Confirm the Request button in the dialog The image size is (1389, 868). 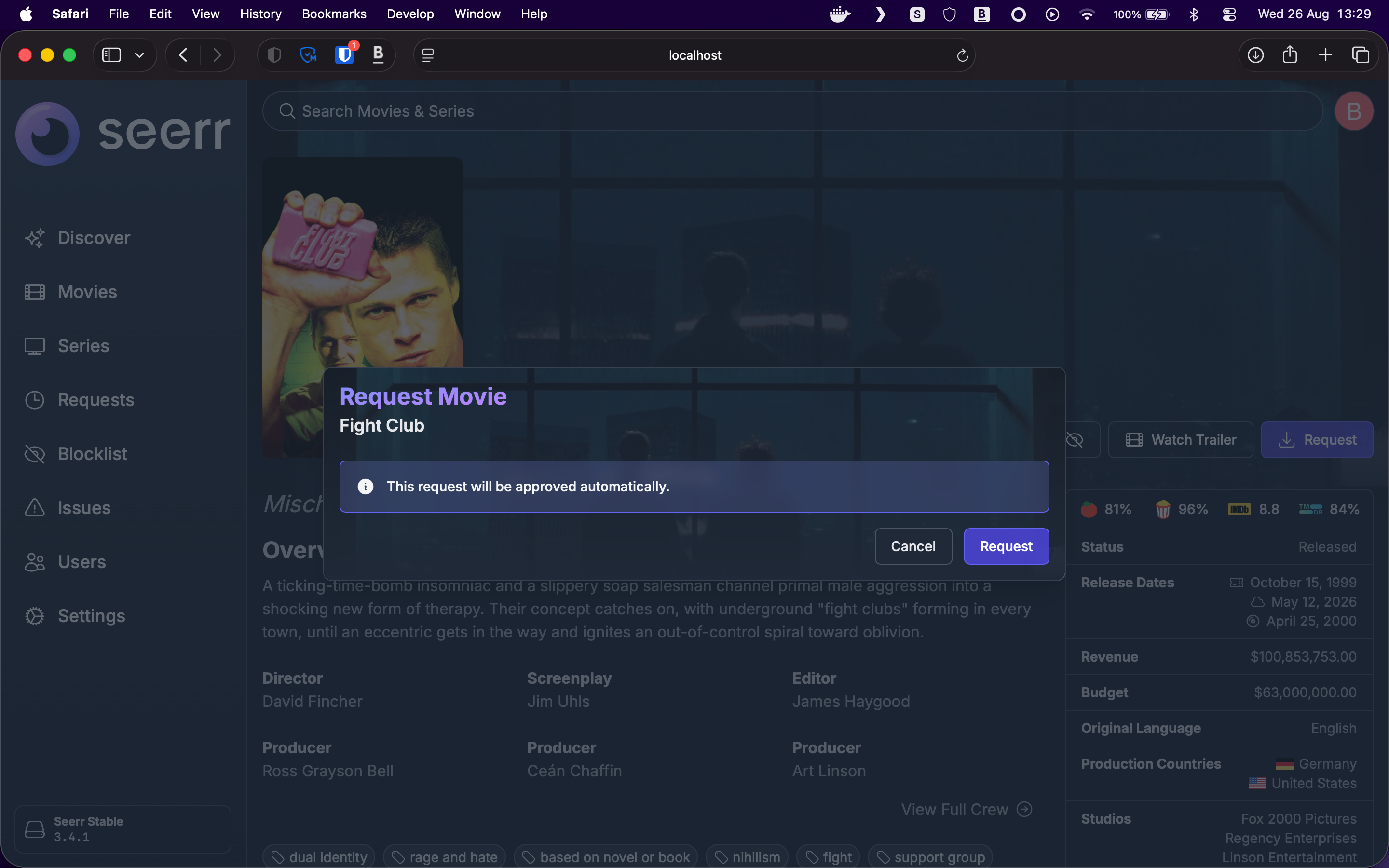(1006, 546)
